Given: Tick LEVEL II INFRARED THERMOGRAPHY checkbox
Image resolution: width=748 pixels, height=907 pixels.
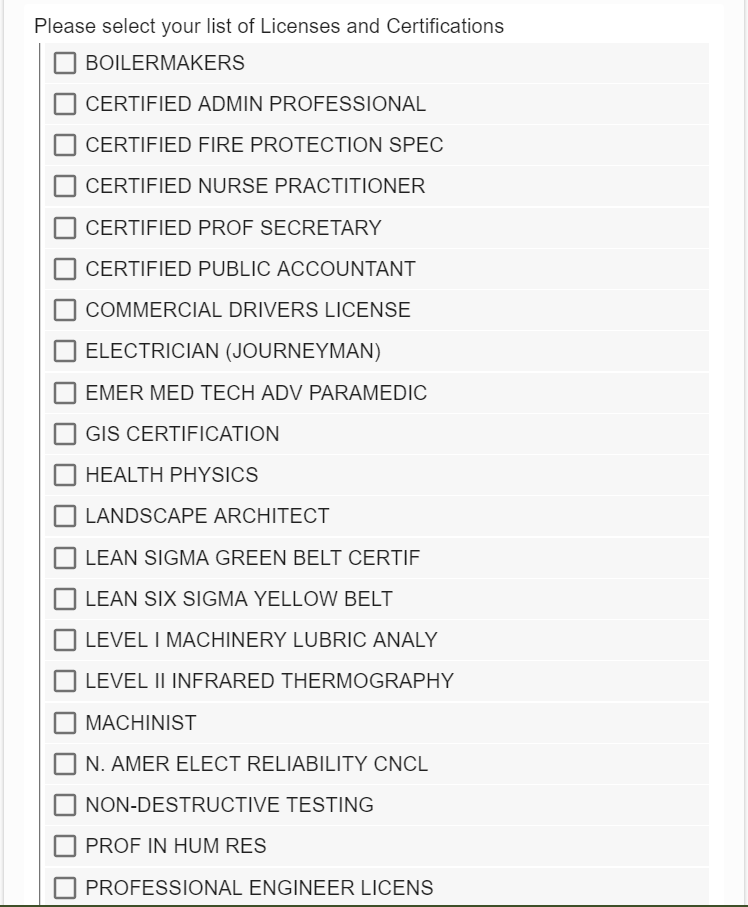Looking at the screenshot, I should tap(65, 682).
